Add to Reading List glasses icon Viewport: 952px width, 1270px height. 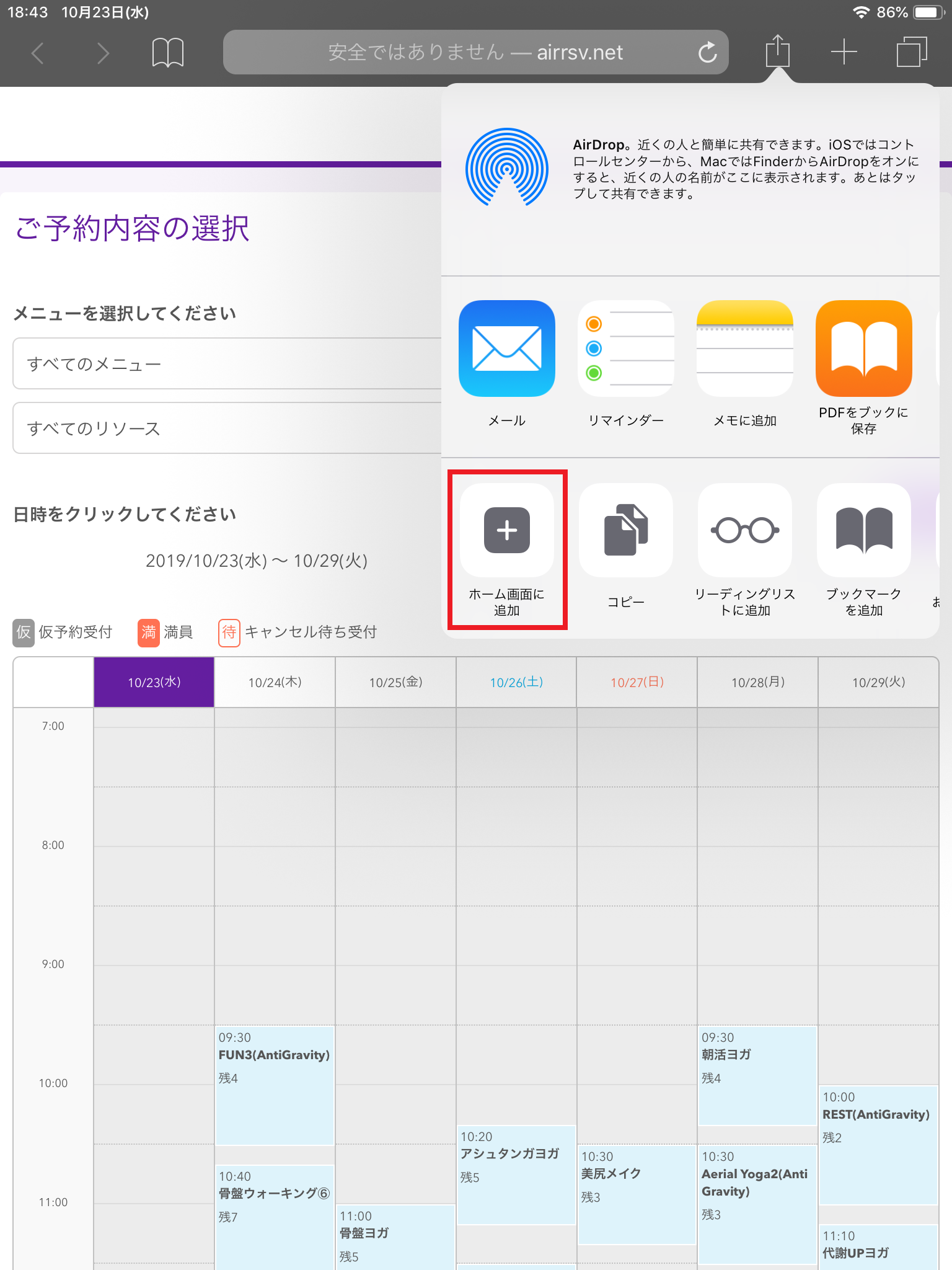coord(745,530)
